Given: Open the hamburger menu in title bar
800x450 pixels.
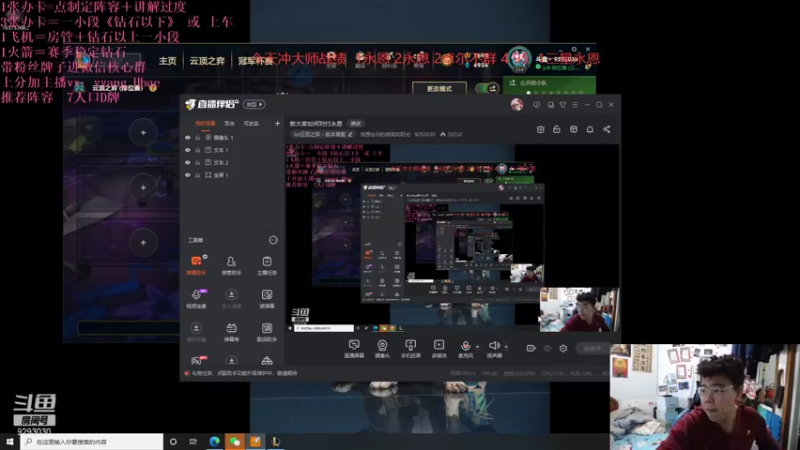Looking at the screenshot, I should (x=575, y=105).
